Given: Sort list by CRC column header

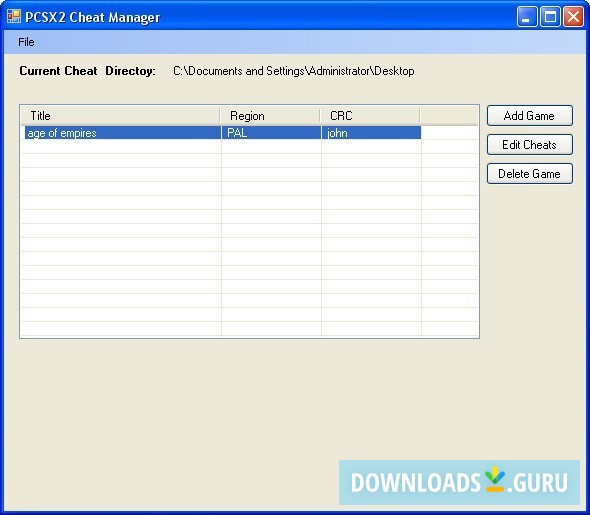Looking at the screenshot, I should pyautogui.click(x=370, y=115).
